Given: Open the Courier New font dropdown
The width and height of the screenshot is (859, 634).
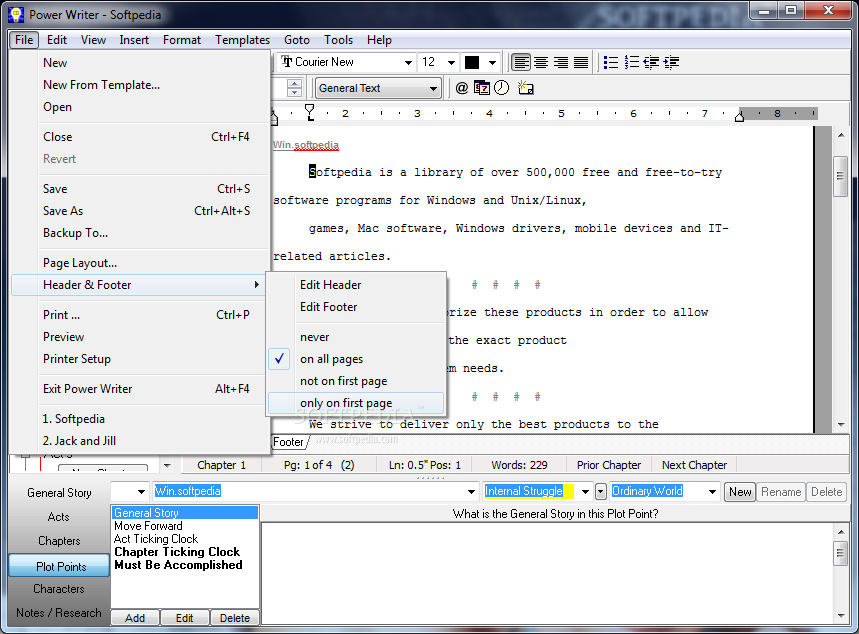Looking at the screenshot, I should [x=408, y=62].
